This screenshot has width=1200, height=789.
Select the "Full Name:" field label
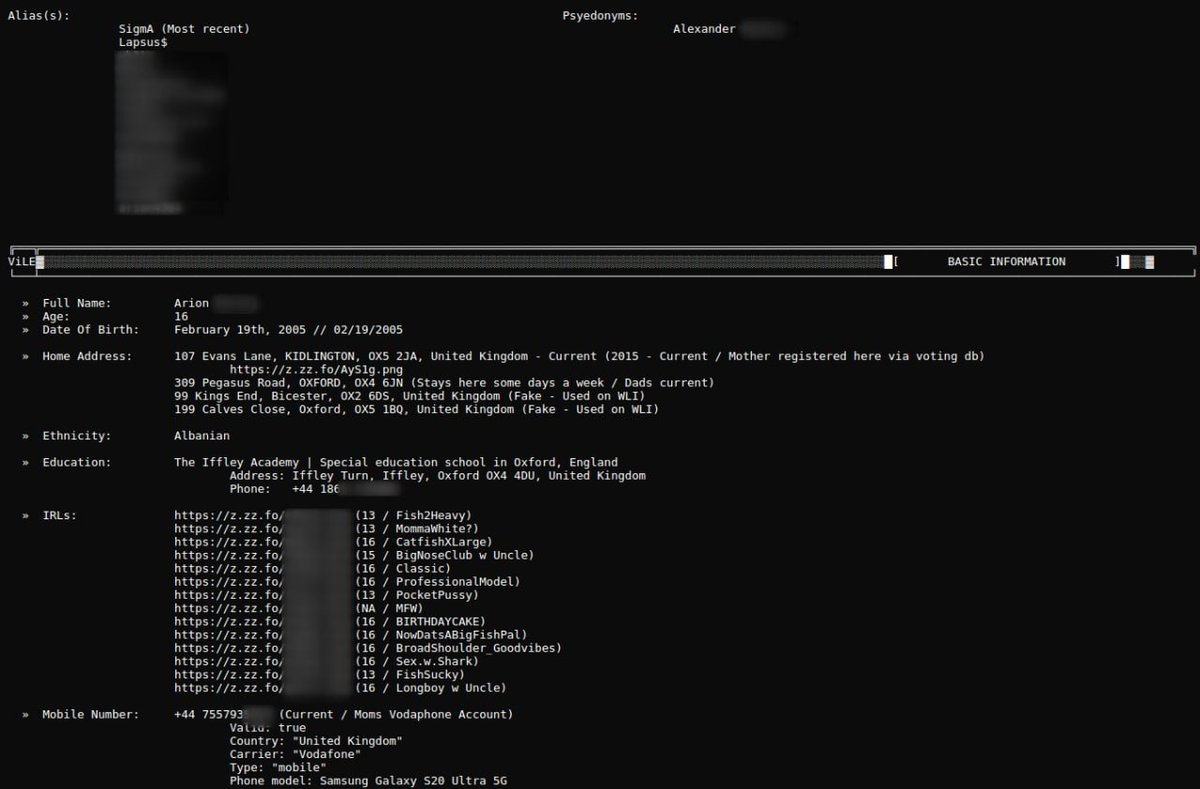(77, 303)
